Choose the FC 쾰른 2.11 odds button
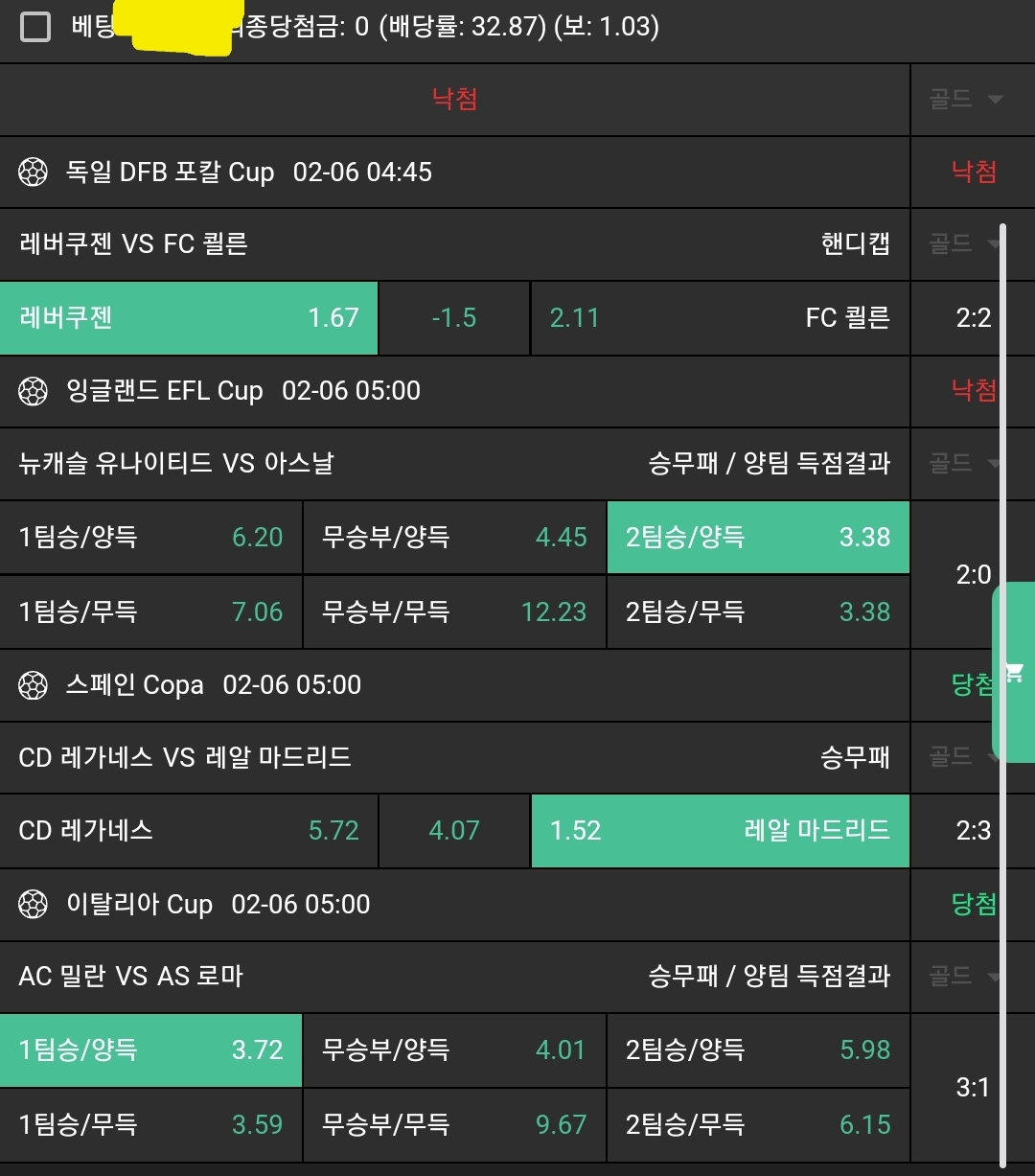This screenshot has height=1176, width=1035. click(x=720, y=318)
